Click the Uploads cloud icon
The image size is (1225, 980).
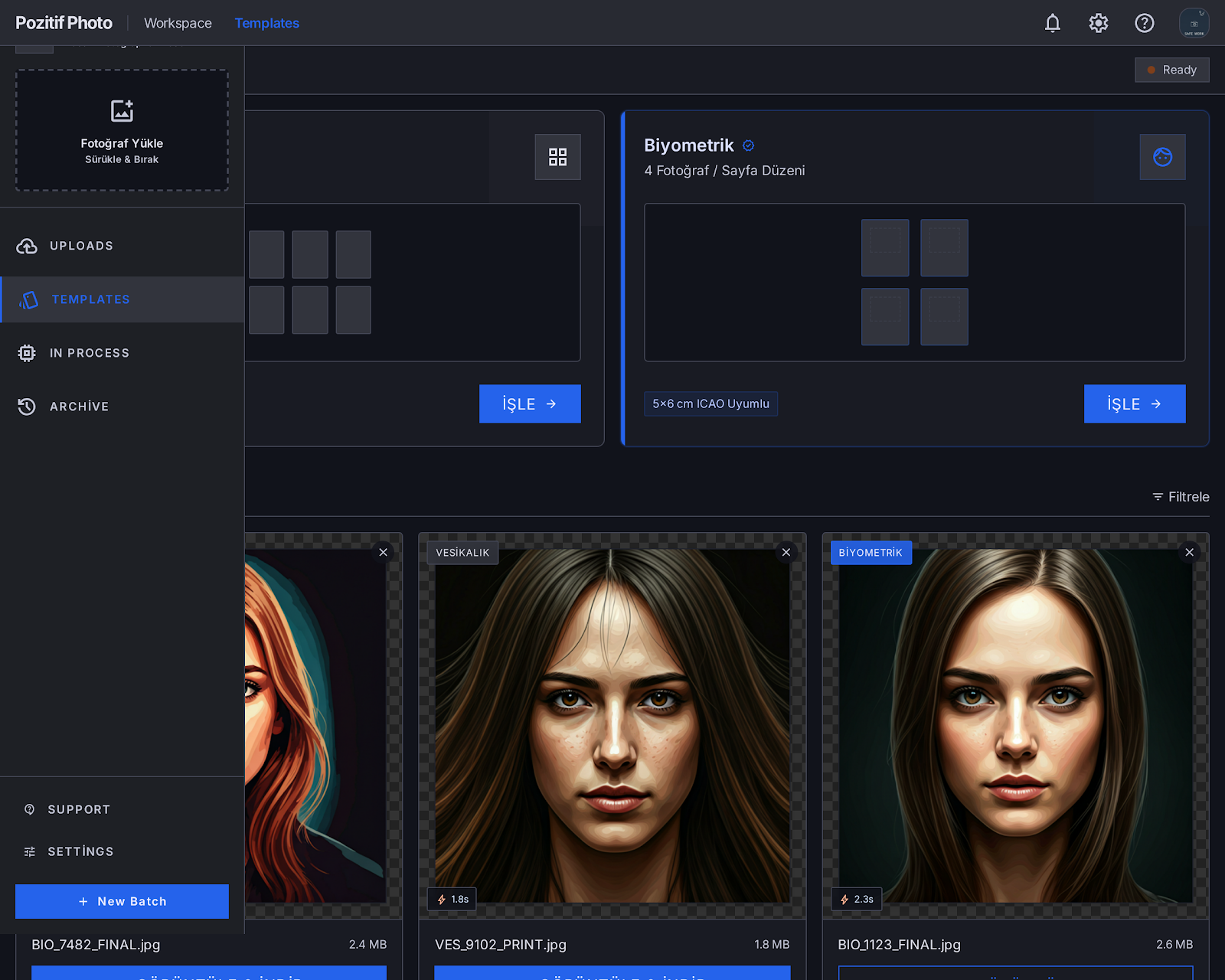[x=27, y=246]
